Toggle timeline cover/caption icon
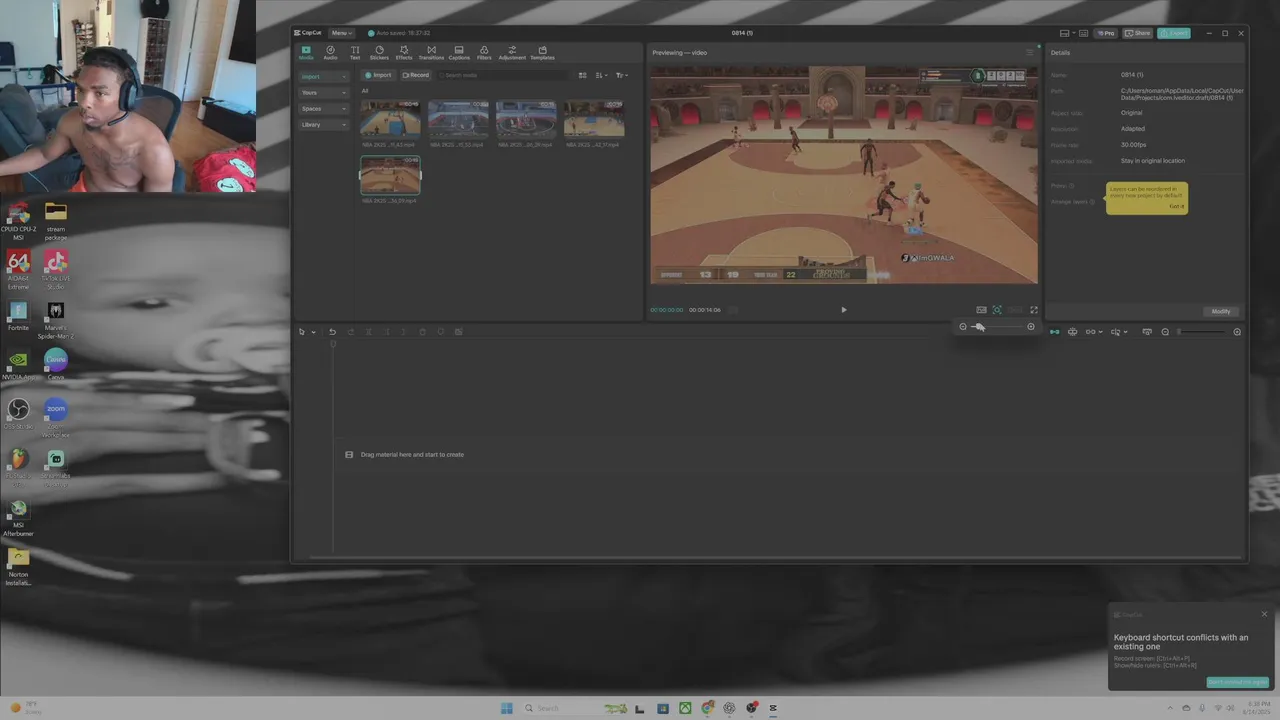The image size is (1280, 720). coord(1147,332)
